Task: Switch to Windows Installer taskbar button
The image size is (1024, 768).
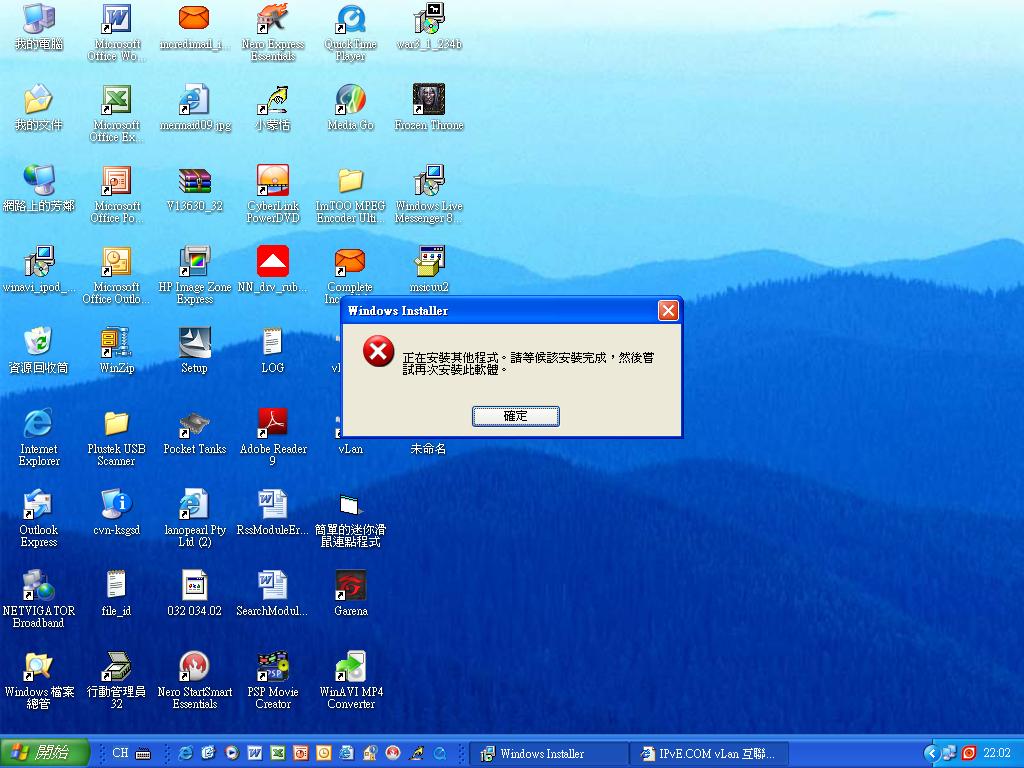Action: click(x=549, y=754)
